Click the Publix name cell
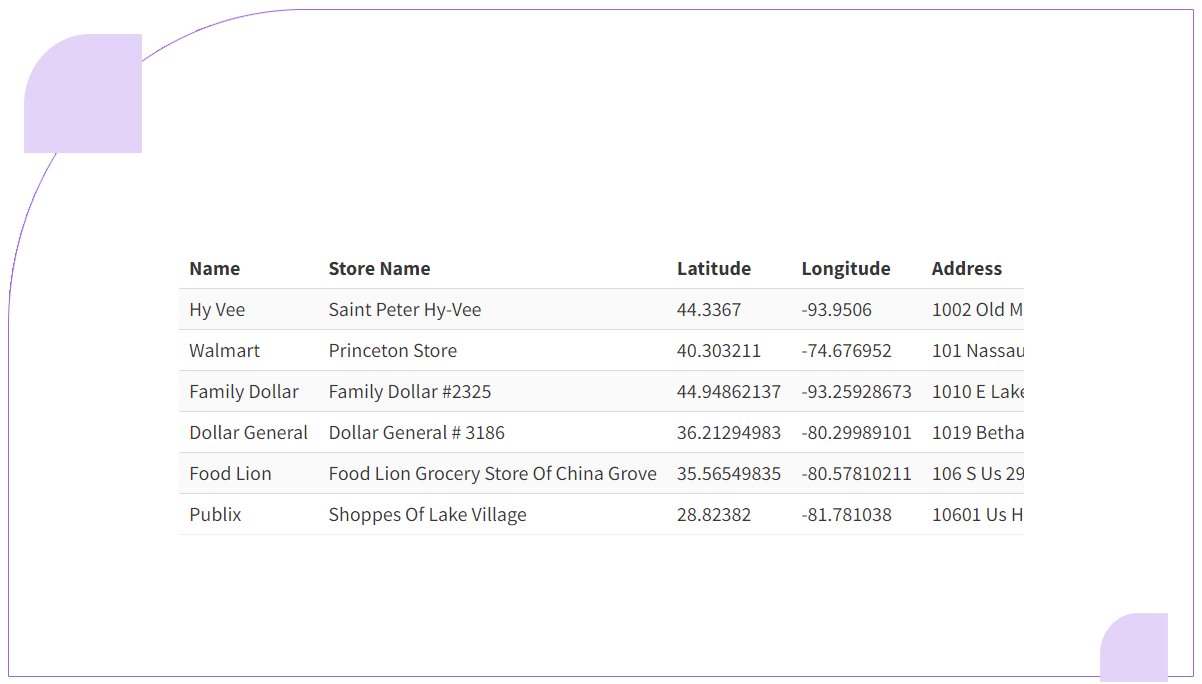The image size is (1202, 684). pyautogui.click(x=215, y=515)
